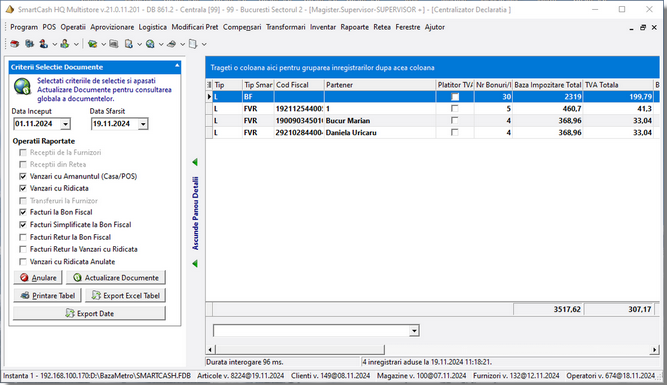Expand dropdown next to globe toolbar icon
This screenshot has height=385, width=667.
pos(161,44)
